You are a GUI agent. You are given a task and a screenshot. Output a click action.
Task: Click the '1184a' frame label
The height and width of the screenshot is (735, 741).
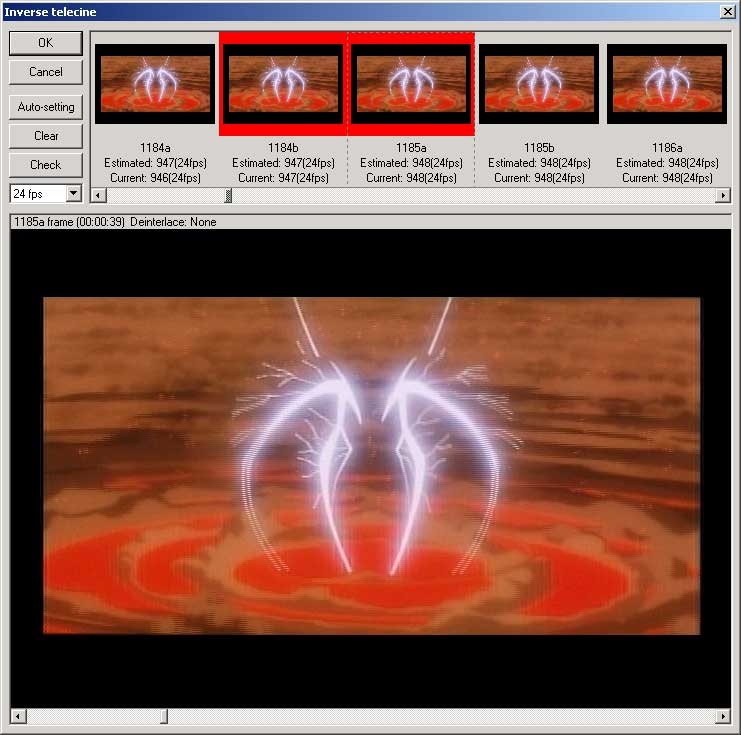click(155, 147)
